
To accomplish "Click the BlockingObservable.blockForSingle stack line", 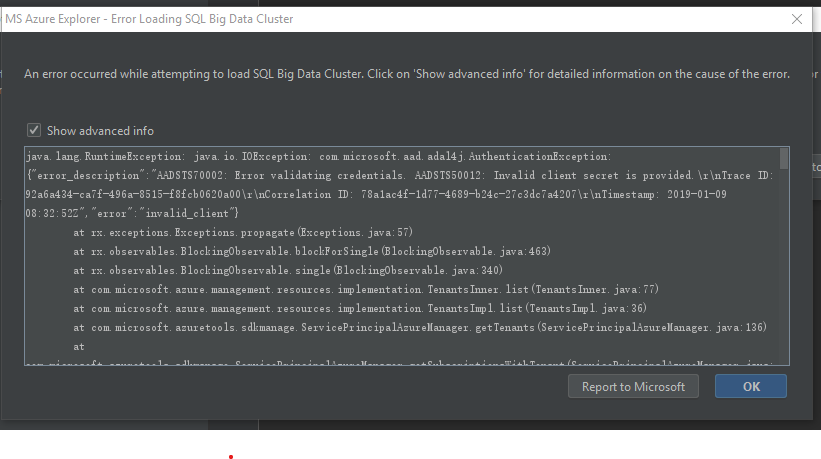I will [x=312, y=251].
